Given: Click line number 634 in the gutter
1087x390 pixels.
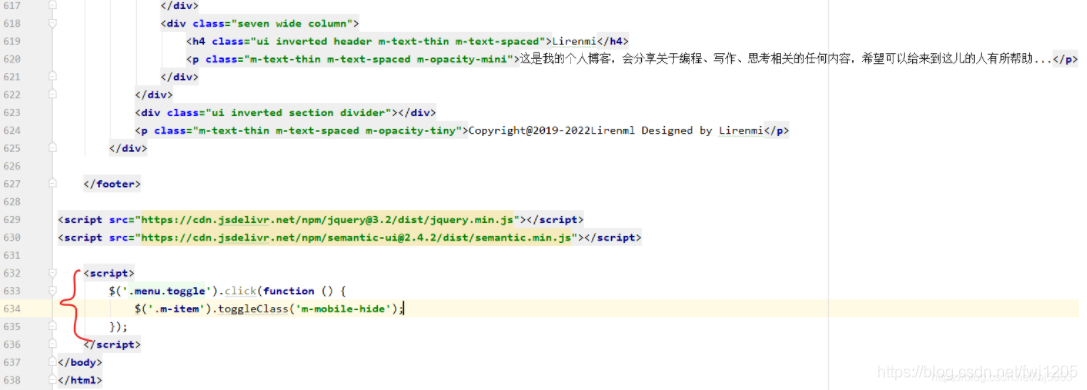Looking at the screenshot, I should pos(12,309).
